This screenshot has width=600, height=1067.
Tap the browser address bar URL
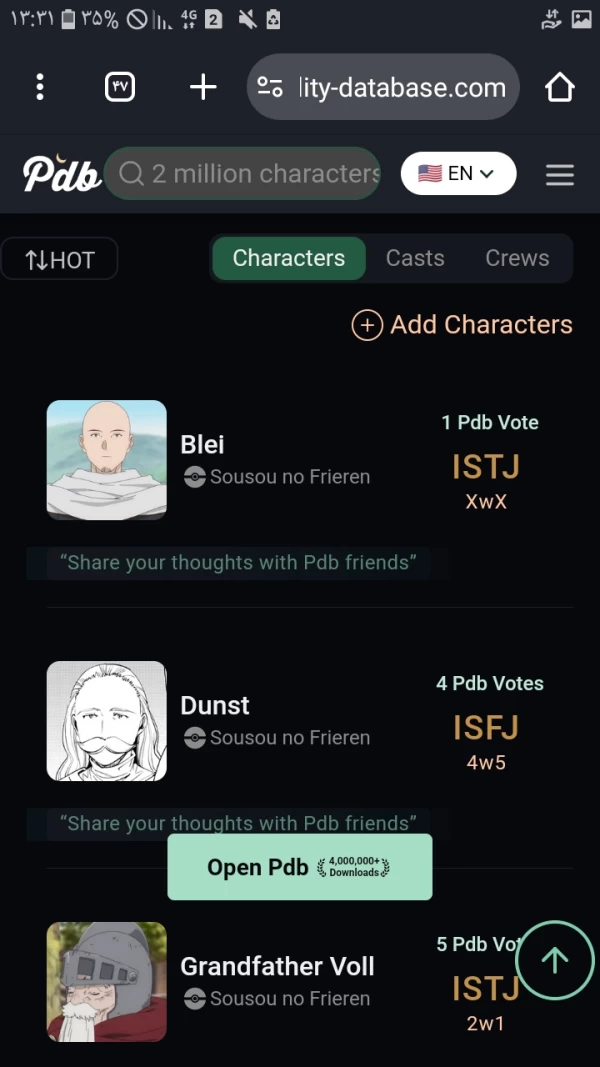click(x=402, y=87)
